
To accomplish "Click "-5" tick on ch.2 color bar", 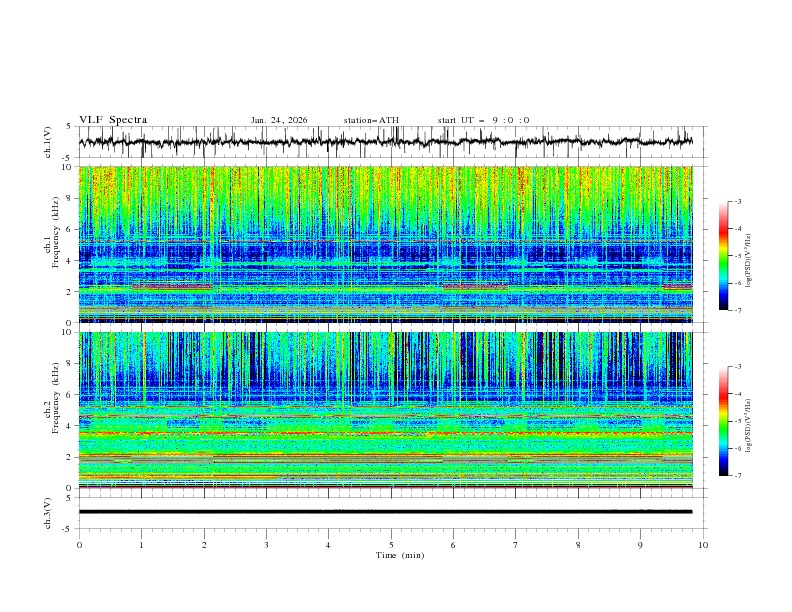I will coord(737,421).
